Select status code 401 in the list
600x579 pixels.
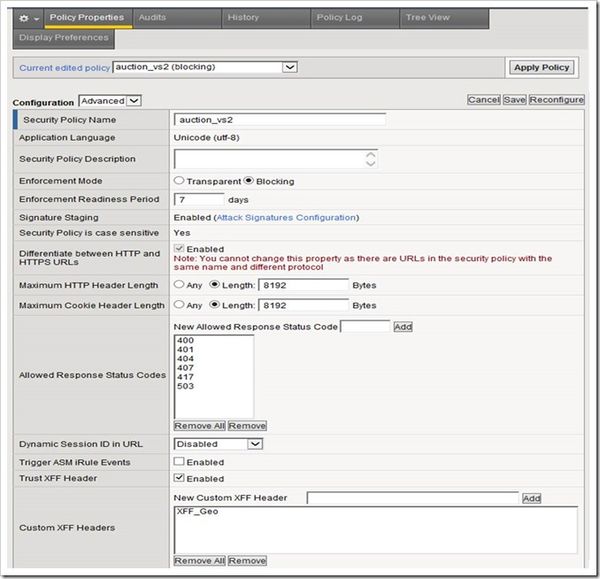tap(186, 349)
